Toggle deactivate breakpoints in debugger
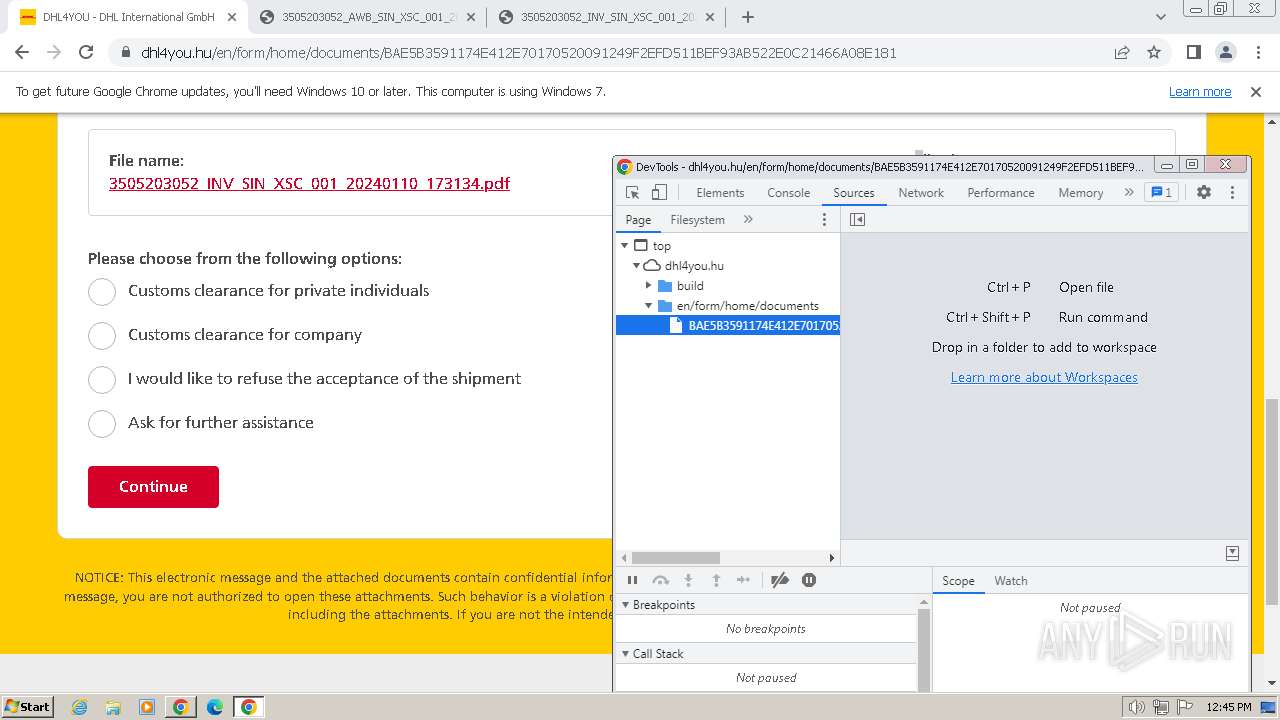This screenshot has height=720, width=1280. (x=780, y=580)
